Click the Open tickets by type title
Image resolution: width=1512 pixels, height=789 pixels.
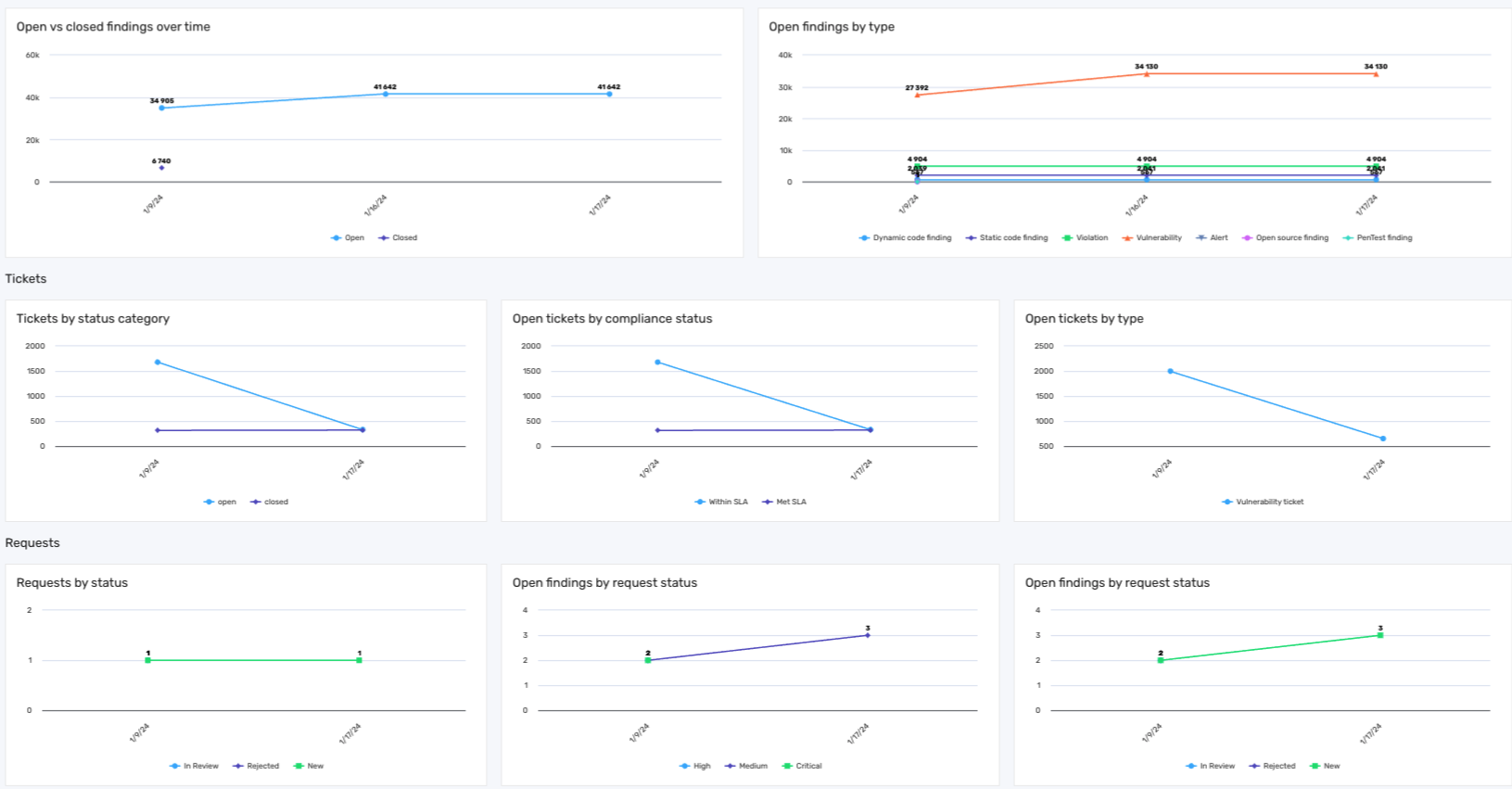pyautogui.click(x=1084, y=319)
